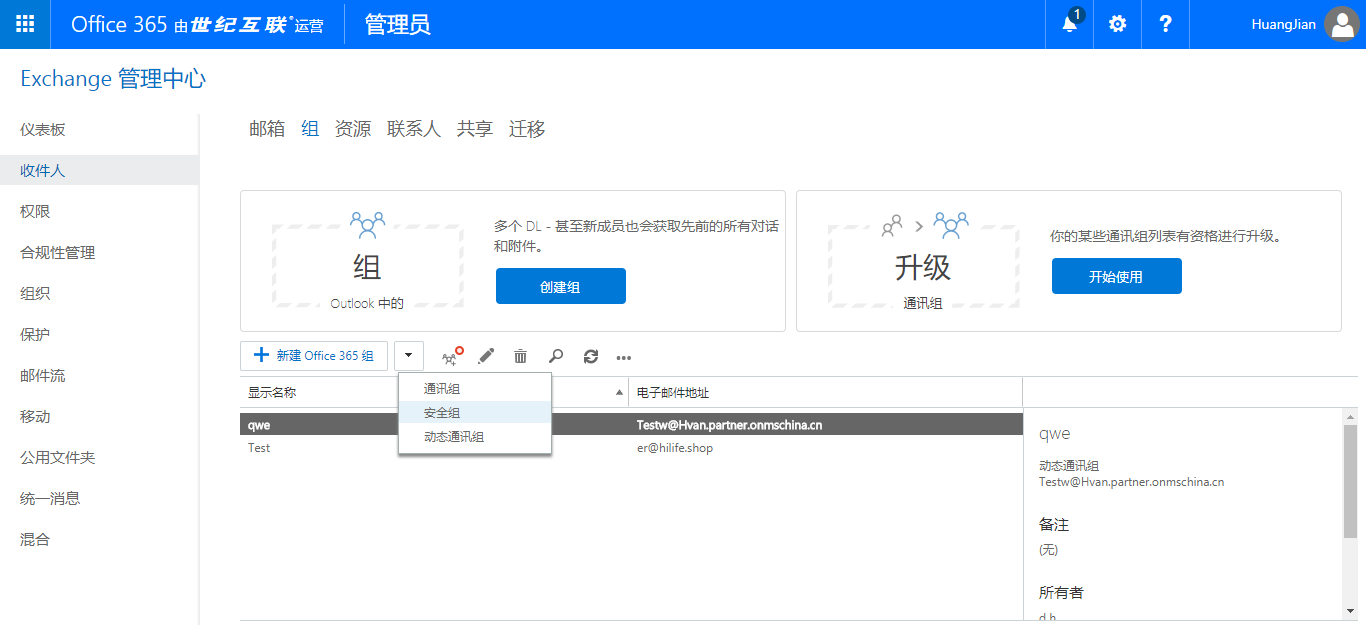Viewport: 1366px width, 625px height.
Task: Switch to the 组 tab
Action: [x=310, y=129]
